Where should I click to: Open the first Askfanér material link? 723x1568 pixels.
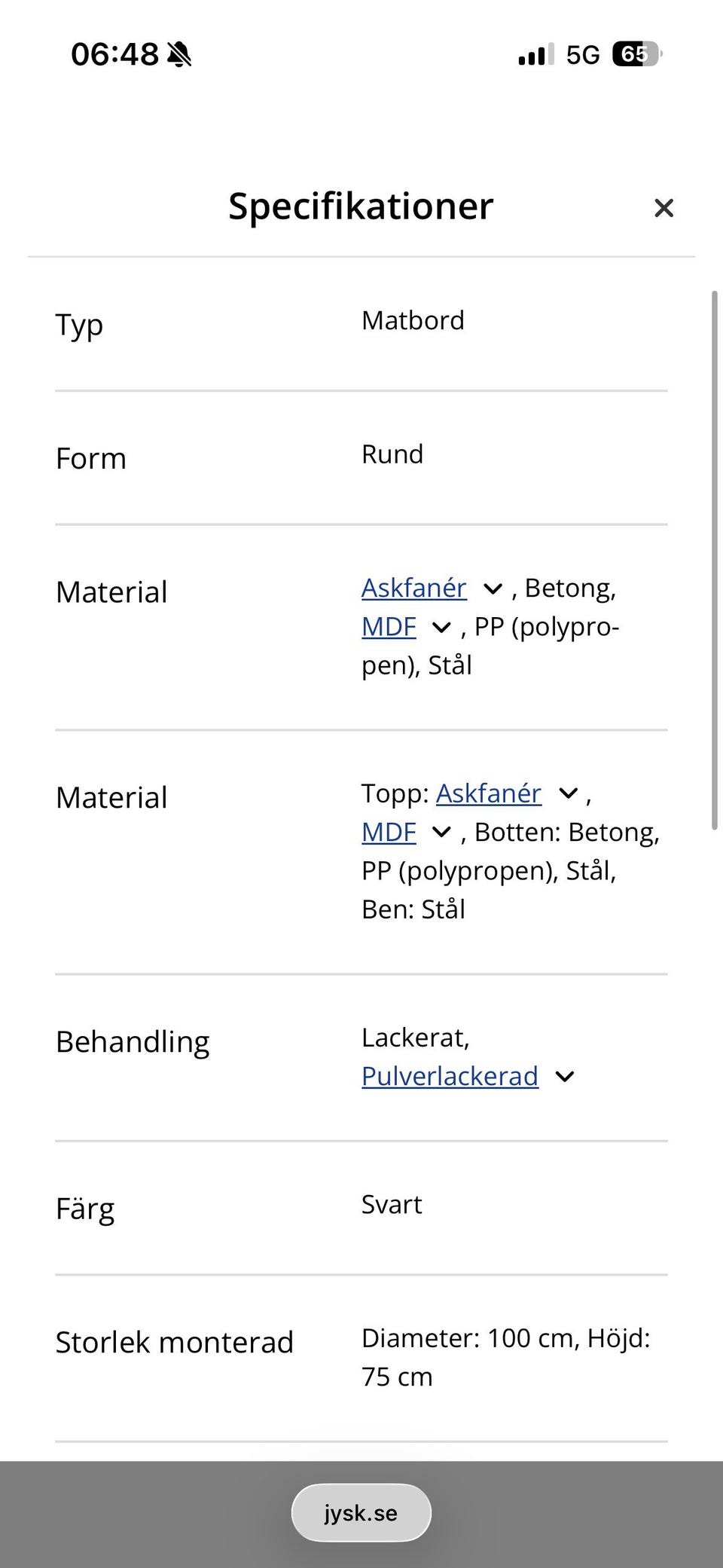414,588
